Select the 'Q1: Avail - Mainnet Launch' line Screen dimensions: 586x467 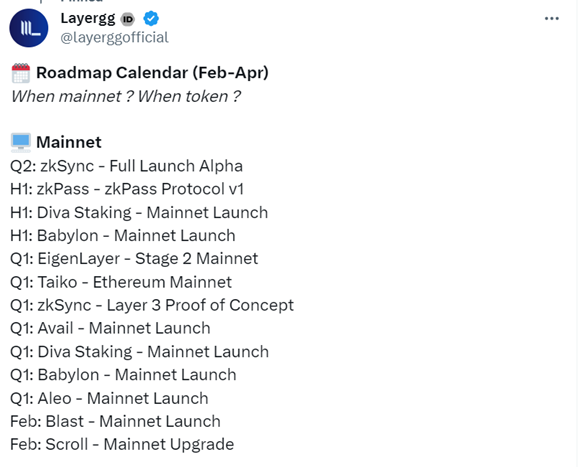coord(110,328)
